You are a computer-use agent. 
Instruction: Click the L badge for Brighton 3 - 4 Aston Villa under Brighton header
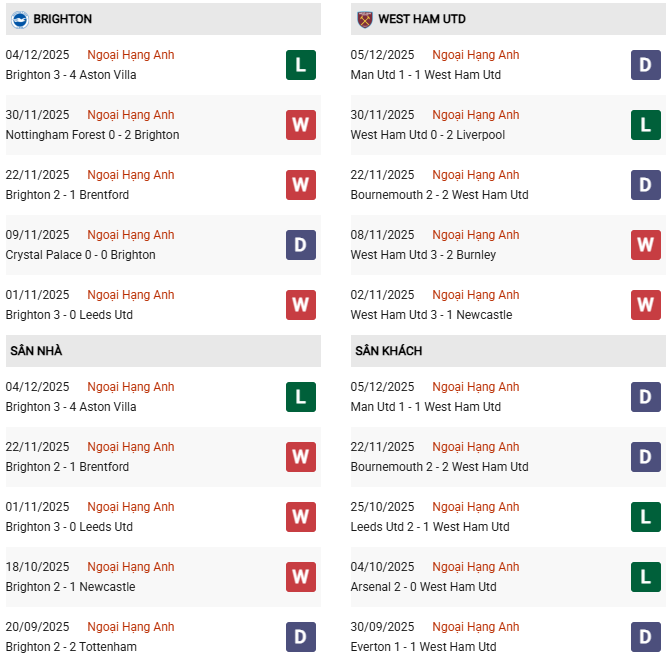pos(301,65)
